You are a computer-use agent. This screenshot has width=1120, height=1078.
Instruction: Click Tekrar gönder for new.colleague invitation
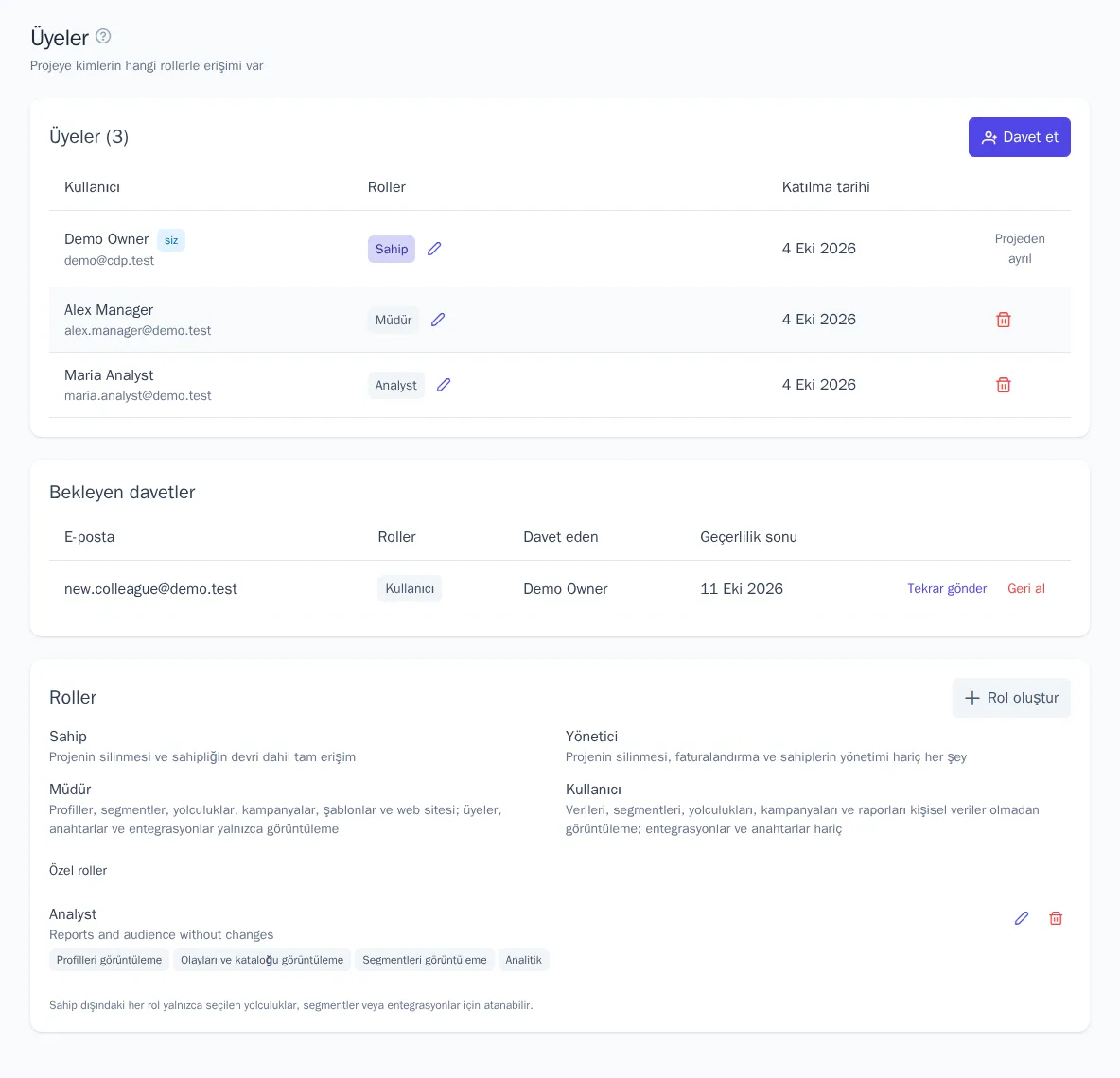pyautogui.click(x=947, y=588)
